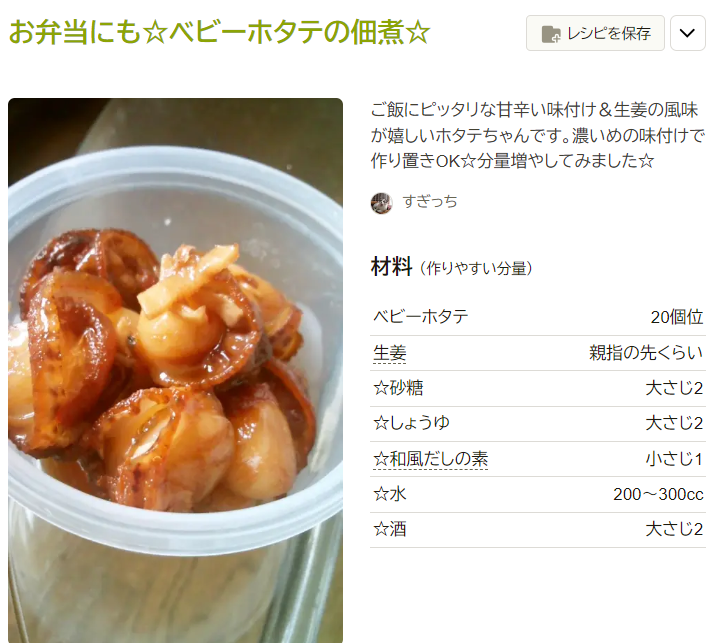Open the すぎっち author avatar
Image resolution: width=714 pixels, height=643 pixels.
tap(382, 203)
